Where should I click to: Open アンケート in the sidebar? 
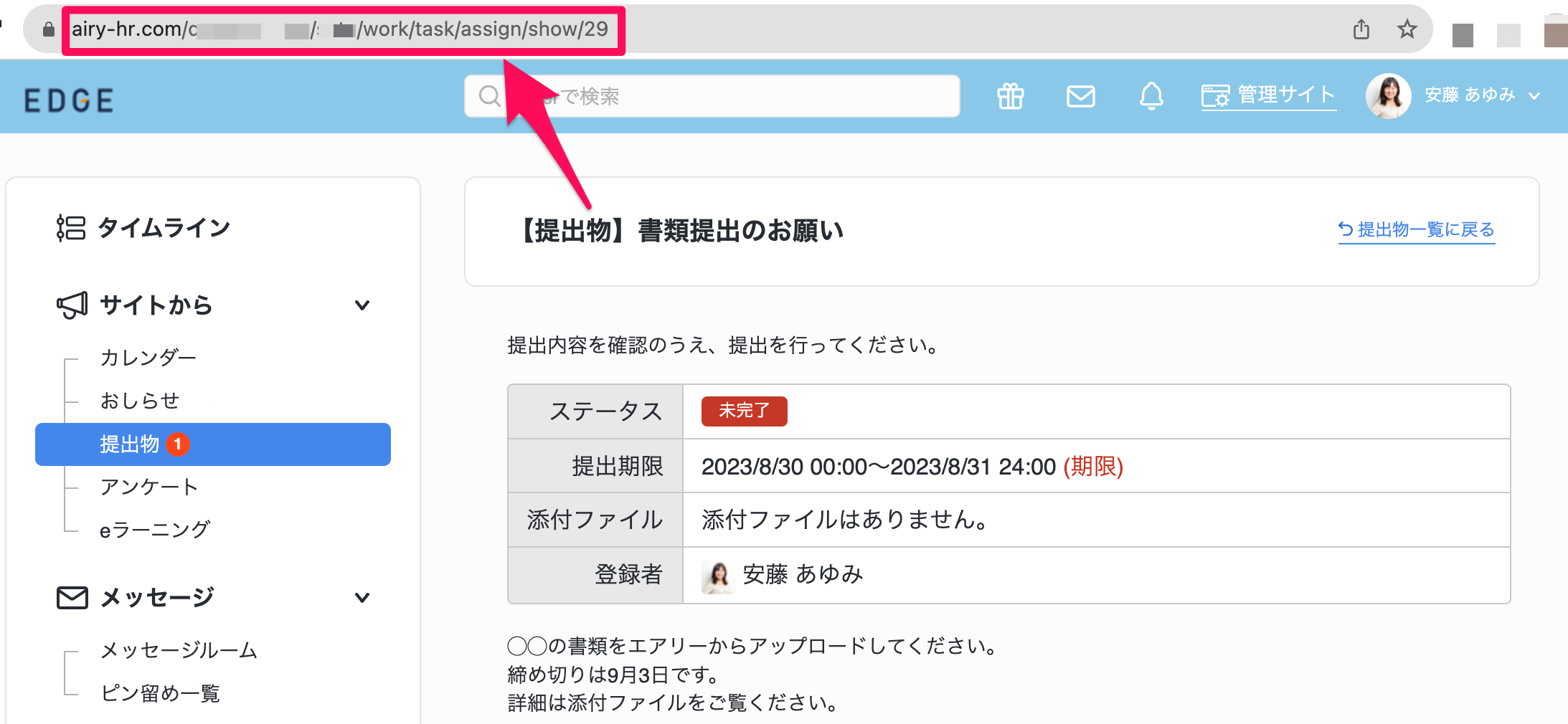click(149, 487)
